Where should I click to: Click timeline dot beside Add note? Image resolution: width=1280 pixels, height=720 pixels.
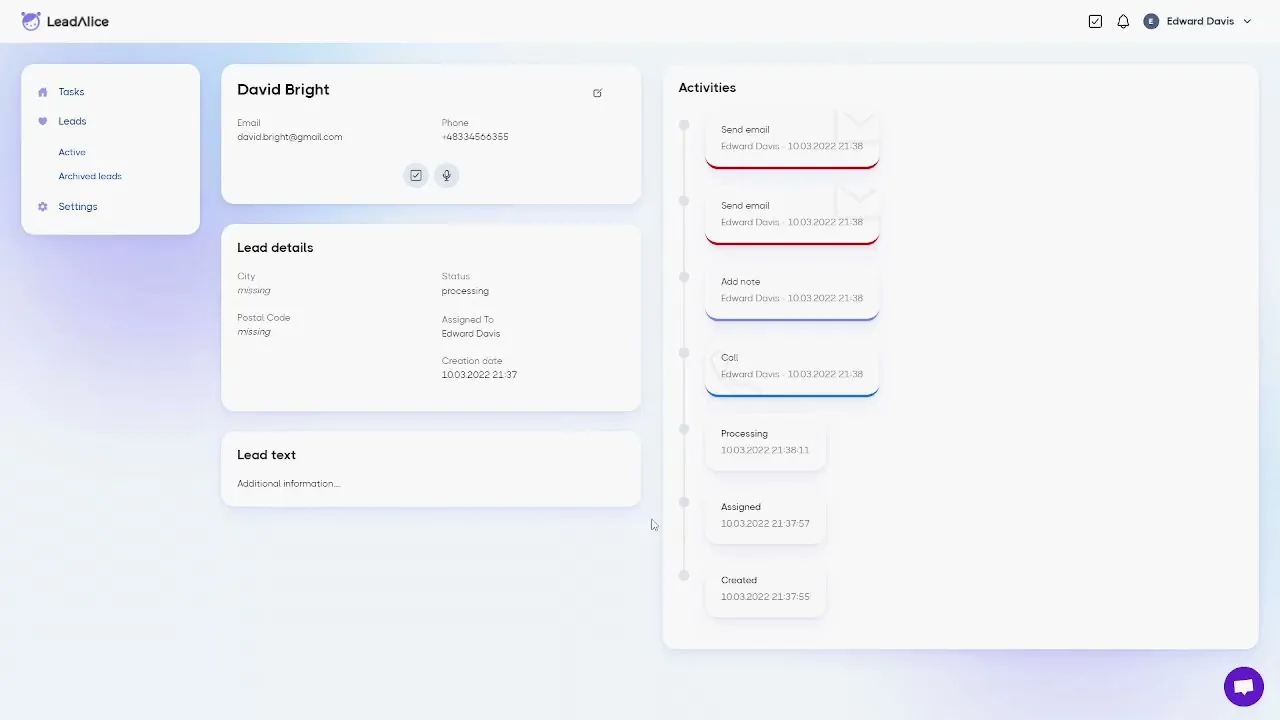(684, 277)
